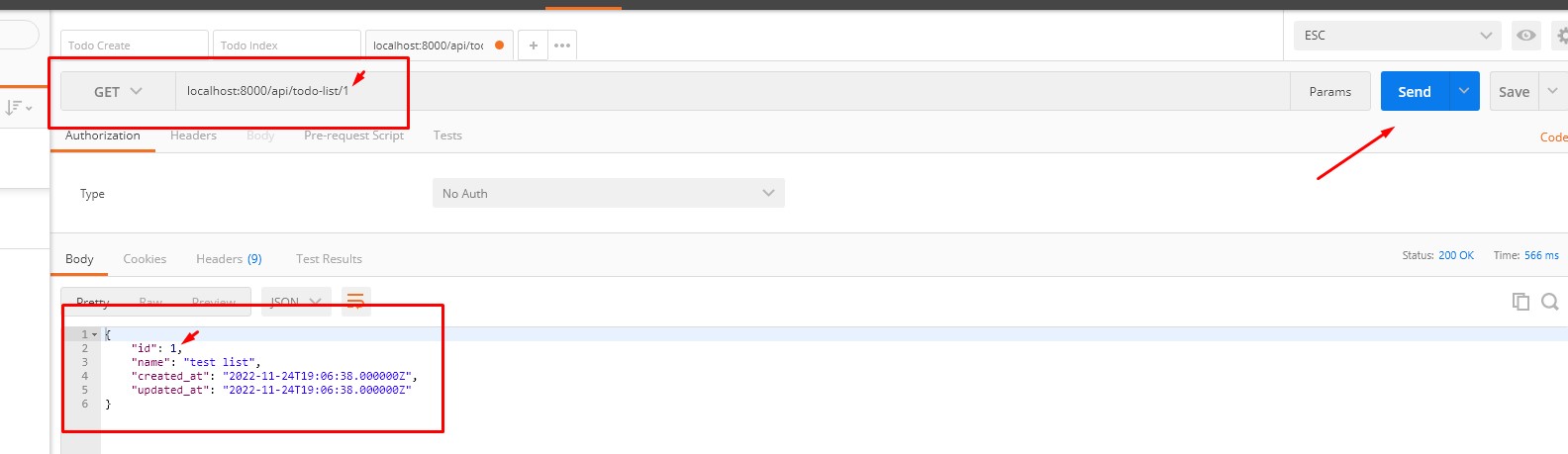Open a new request tab
This screenshot has width=1568, height=454.
[533, 45]
